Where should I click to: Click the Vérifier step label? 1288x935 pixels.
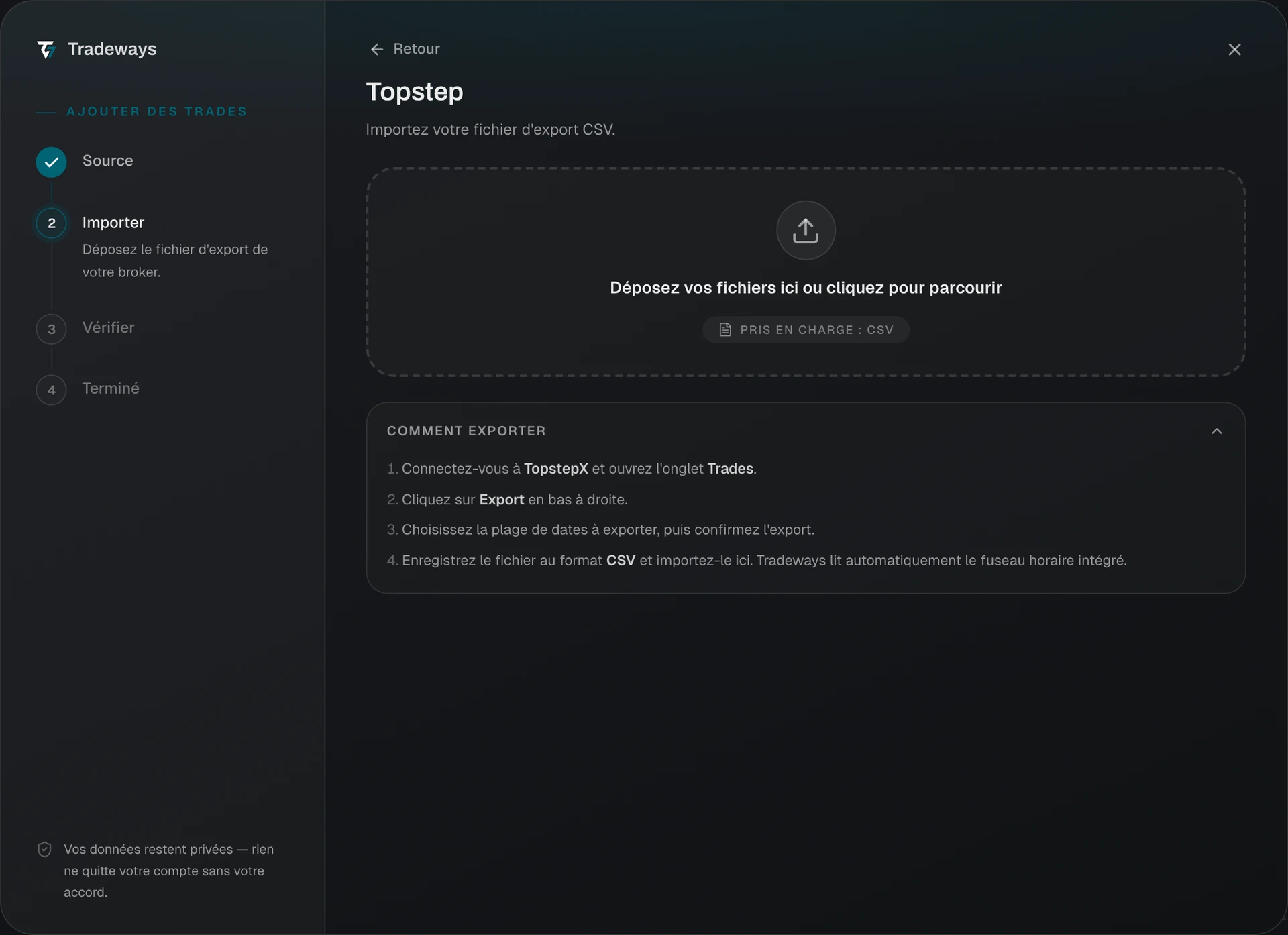click(x=109, y=328)
